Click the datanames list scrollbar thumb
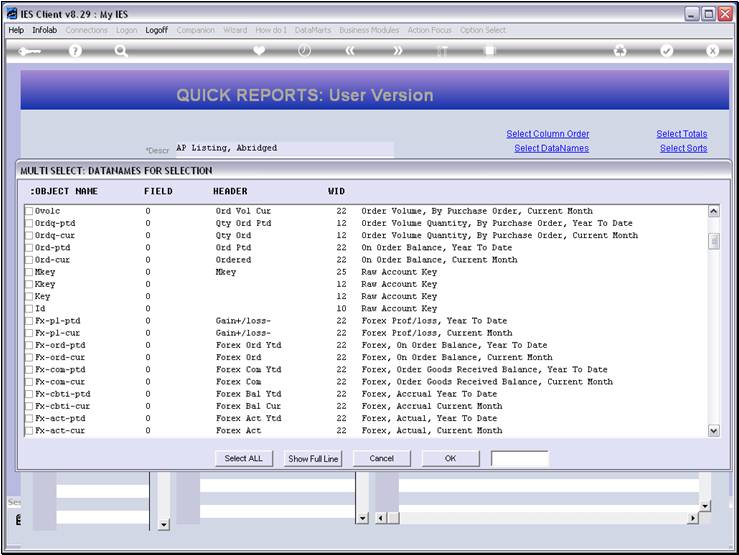The width and height of the screenshot is (739, 555). click(714, 241)
